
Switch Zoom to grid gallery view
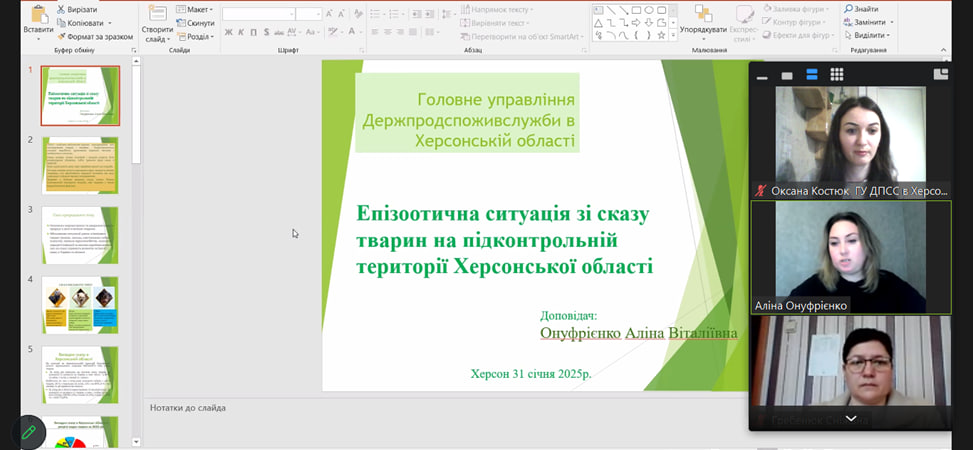point(836,74)
